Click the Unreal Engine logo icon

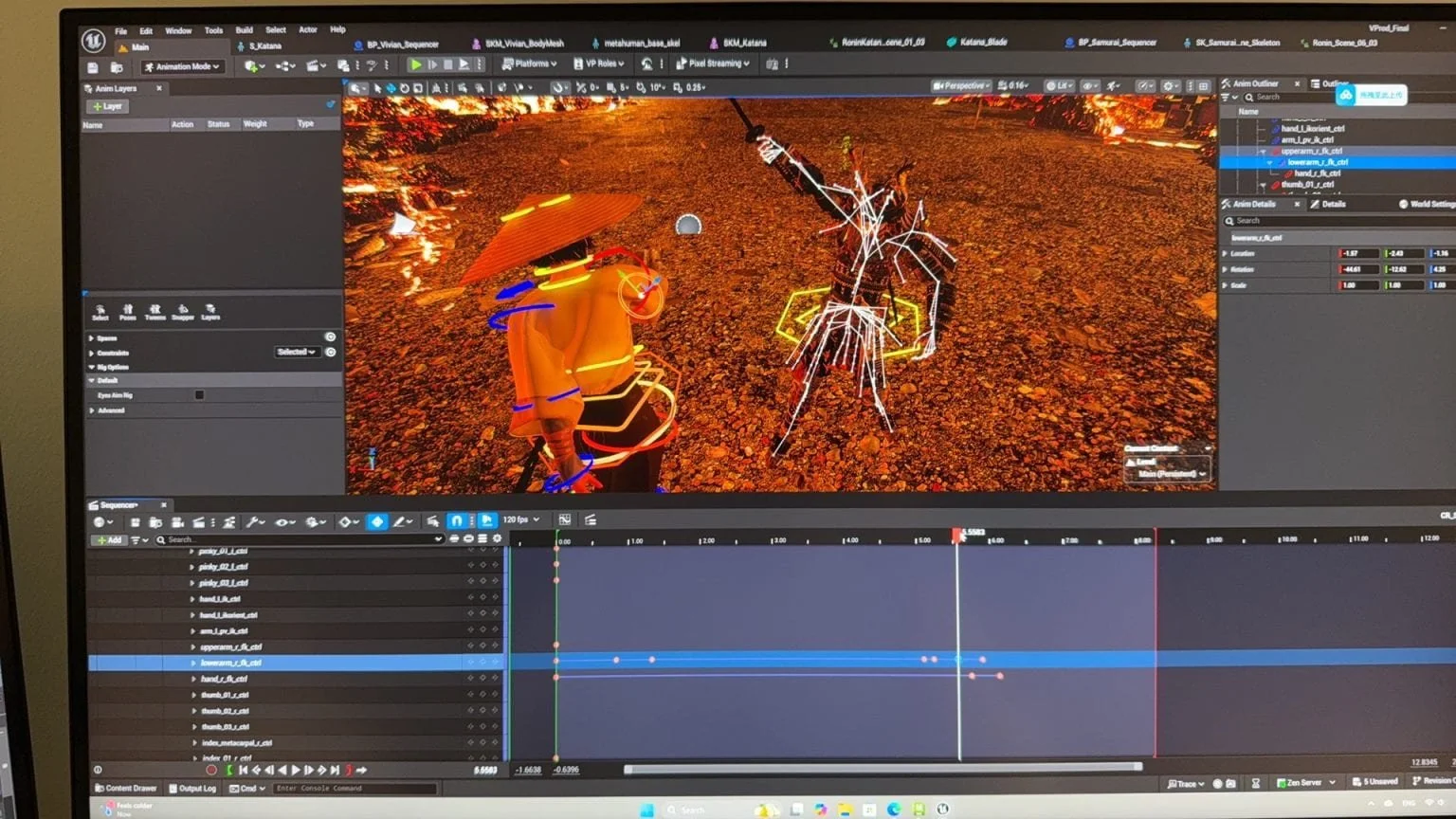(x=93, y=40)
